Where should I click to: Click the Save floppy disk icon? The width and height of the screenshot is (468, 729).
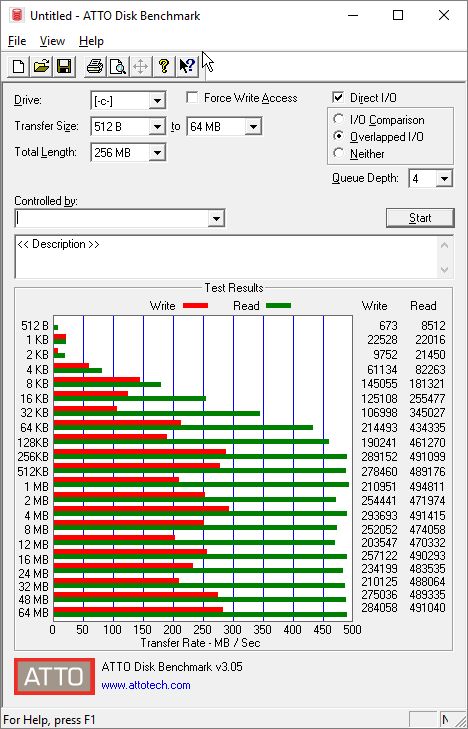click(x=64, y=66)
